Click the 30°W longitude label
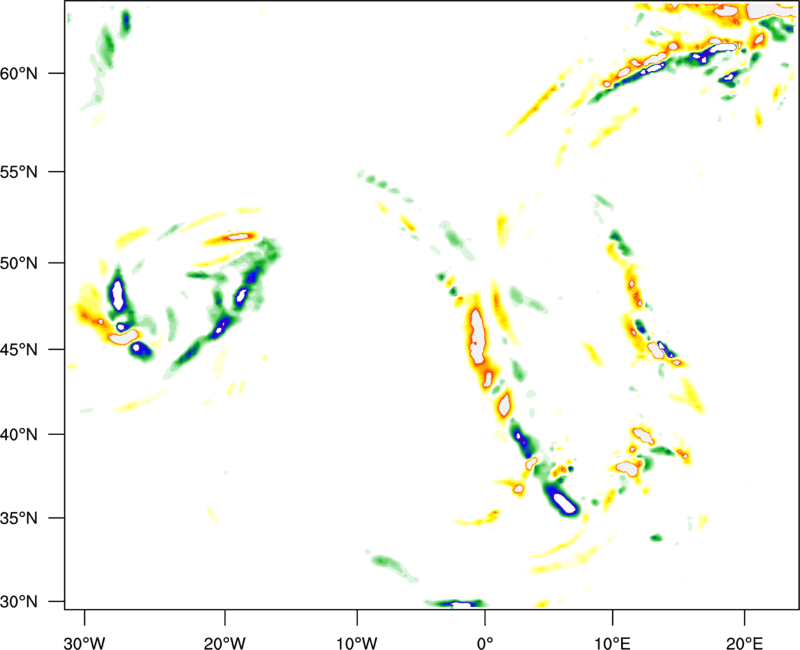The height and width of the screenshot is (650, 800). 84,643
